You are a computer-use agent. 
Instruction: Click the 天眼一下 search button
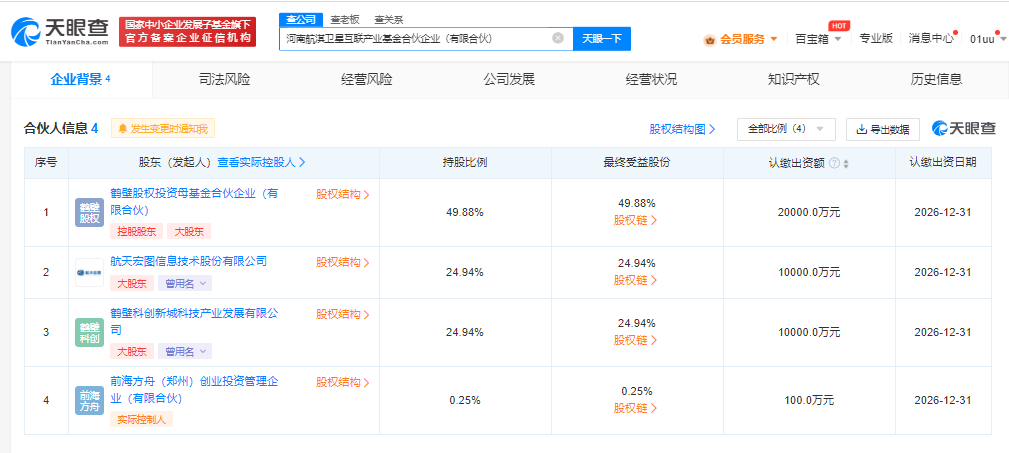point(602,39)
